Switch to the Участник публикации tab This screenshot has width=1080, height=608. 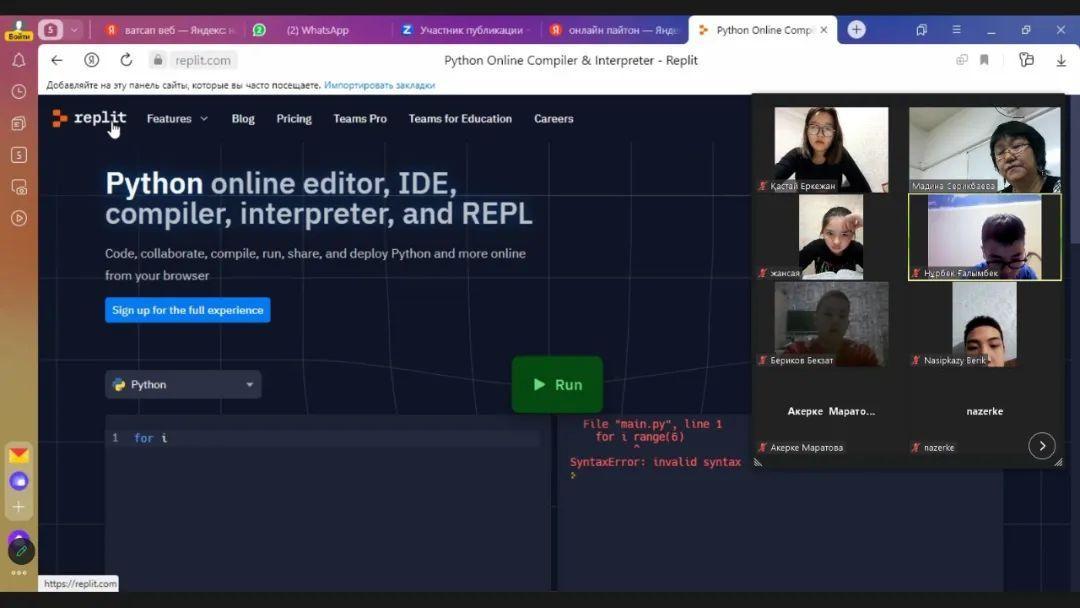coord(465,30)
